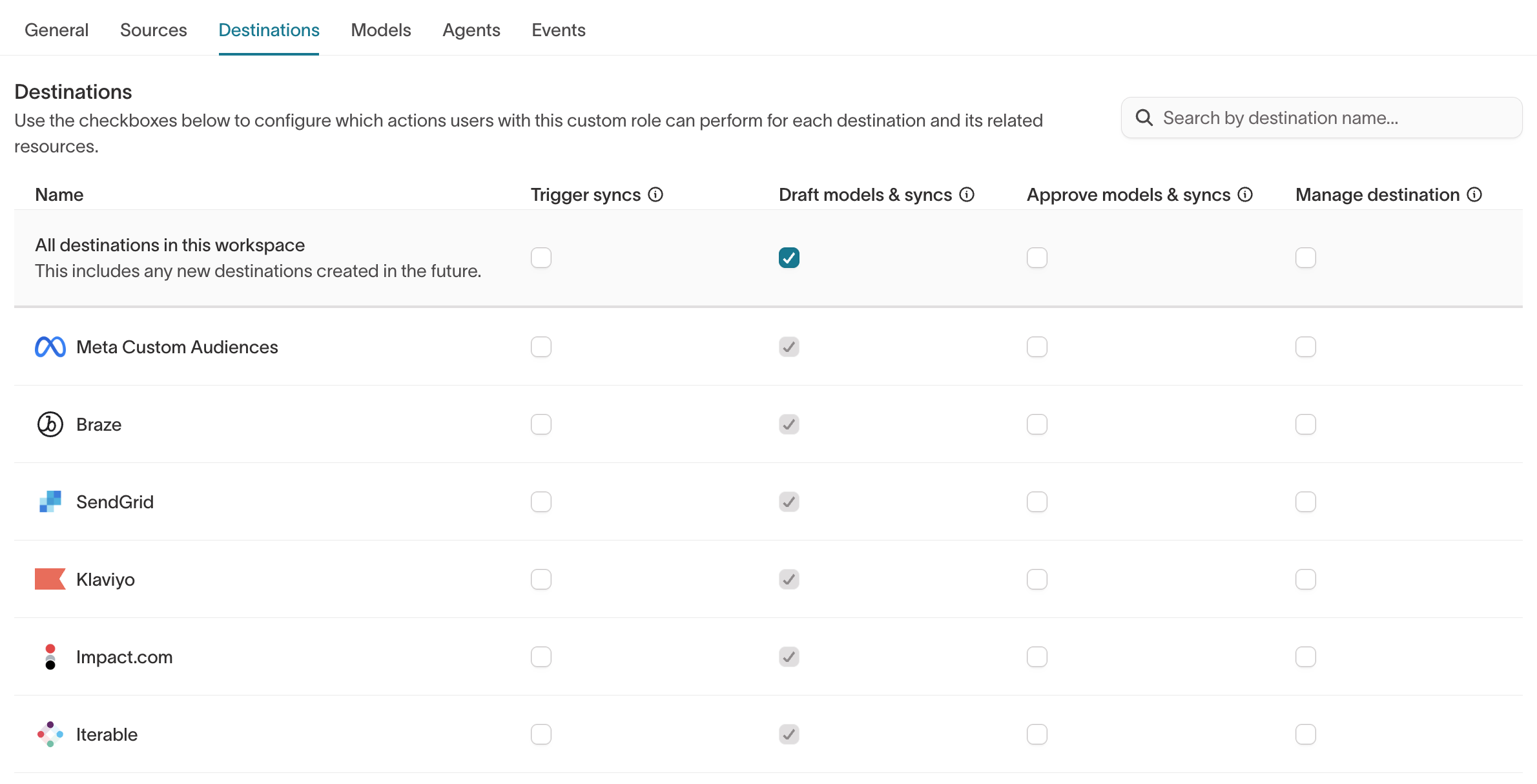Enable Manage destination for Meta Custom Audiences
The image size is (1537, 784).
point(1306,347)
